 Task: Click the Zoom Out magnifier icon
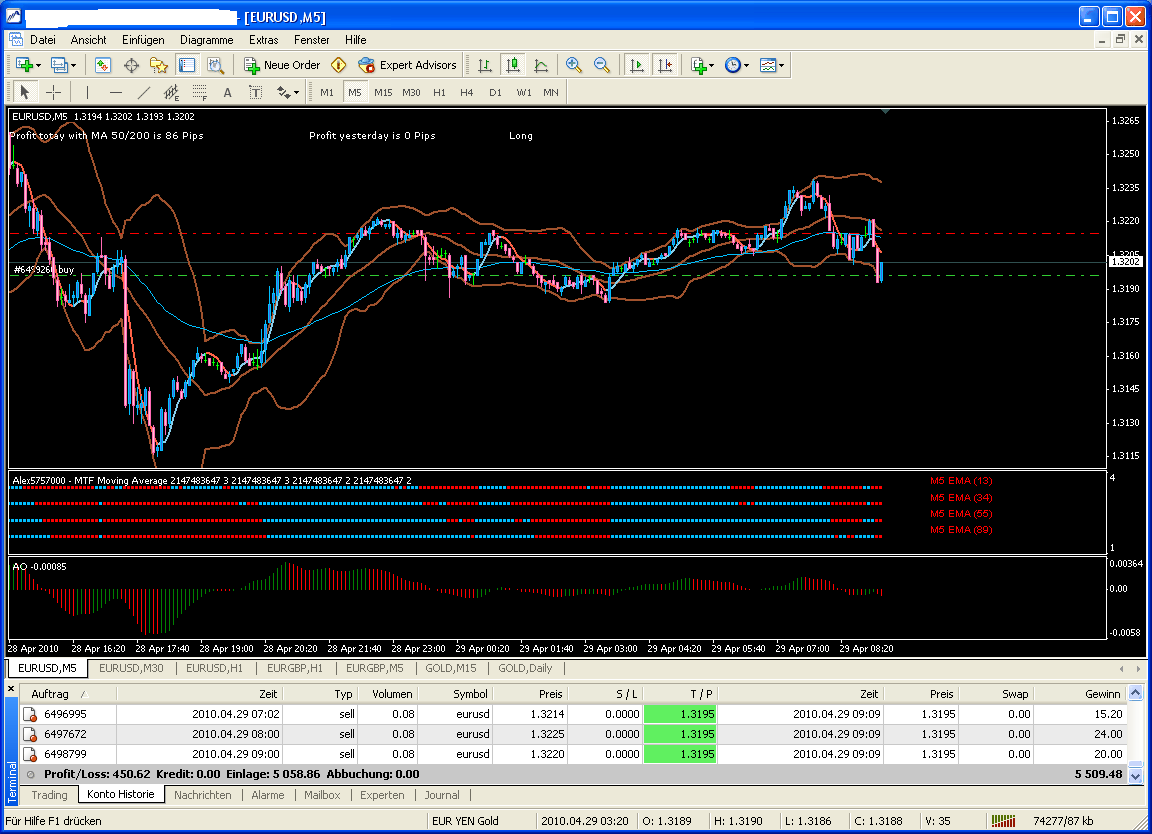point(602,65)
